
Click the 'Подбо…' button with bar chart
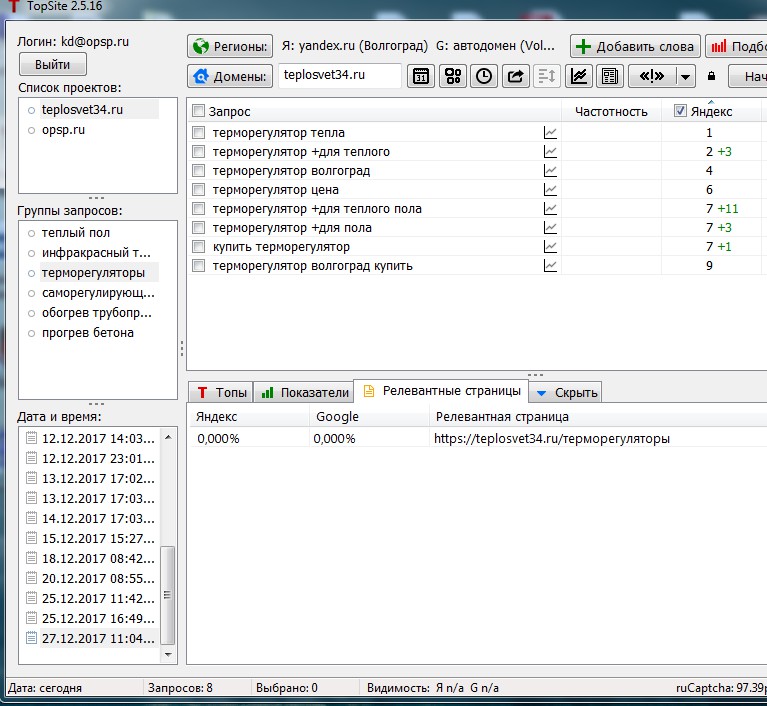(x=737, y=46)
